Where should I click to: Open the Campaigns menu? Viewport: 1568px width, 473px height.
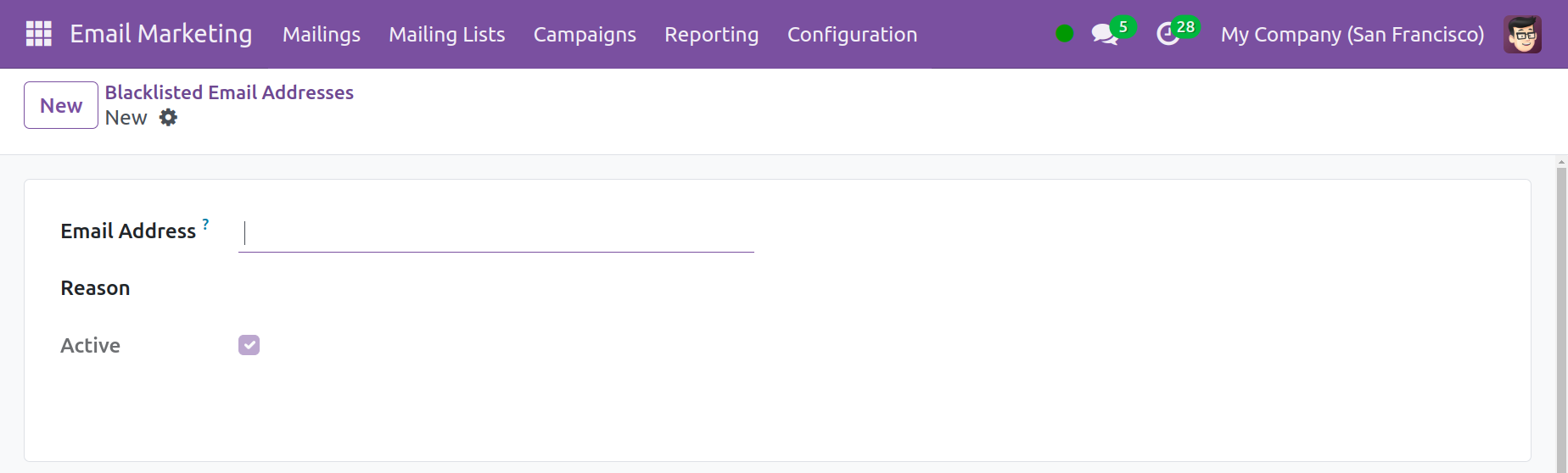pyautogui.click(x=585, y=34)
